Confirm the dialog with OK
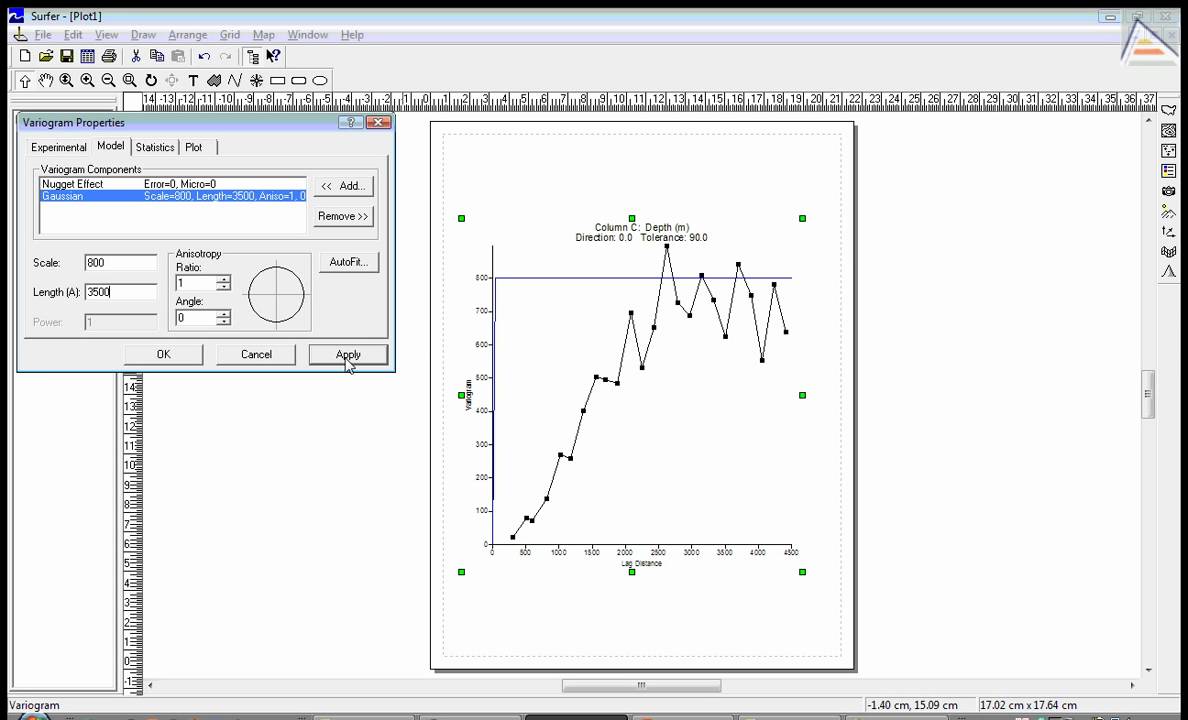This screenshot has height=720, width=1188. 164,355
